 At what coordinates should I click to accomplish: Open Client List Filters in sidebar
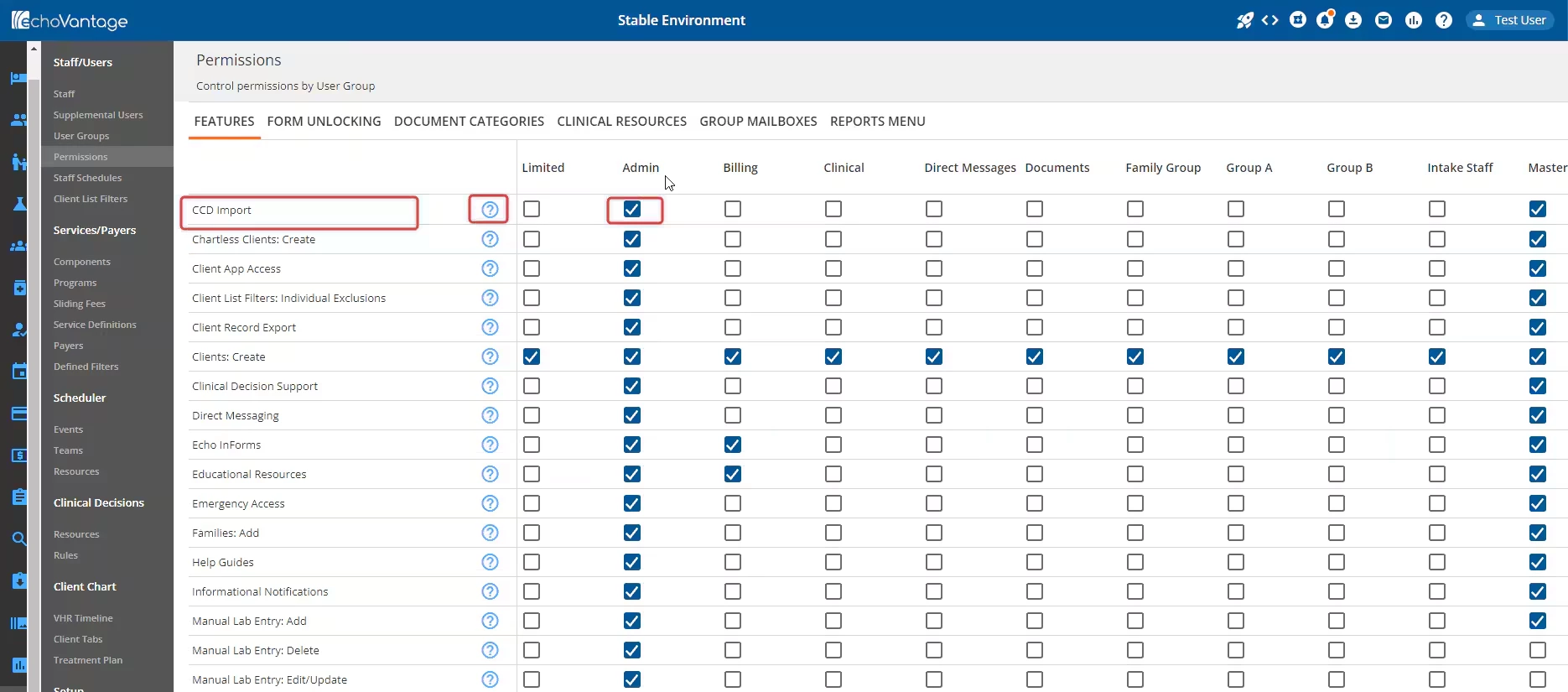[91, 199]
